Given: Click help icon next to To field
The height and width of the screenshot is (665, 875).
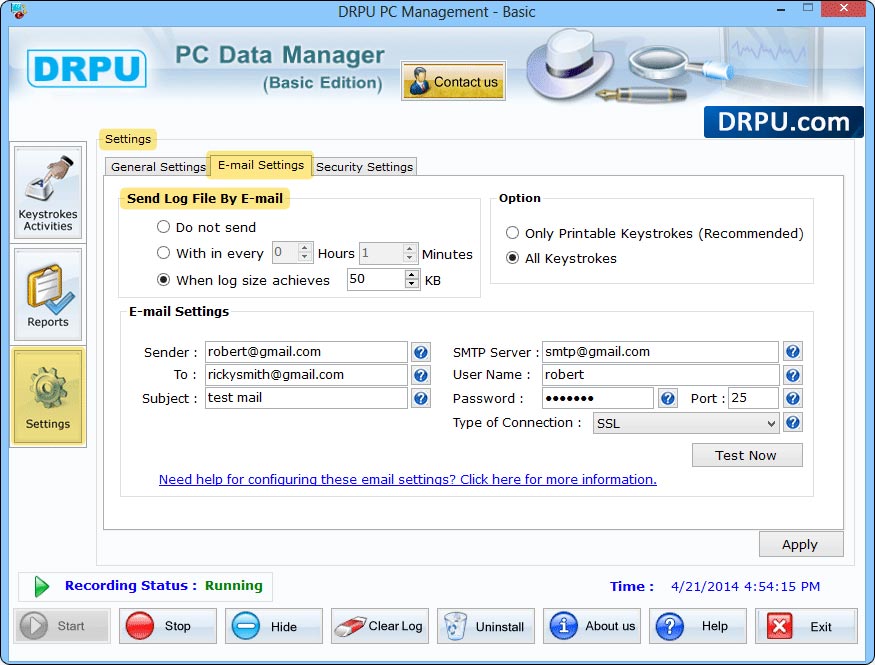Looking at the screenshot, I should tap(421, 375).
